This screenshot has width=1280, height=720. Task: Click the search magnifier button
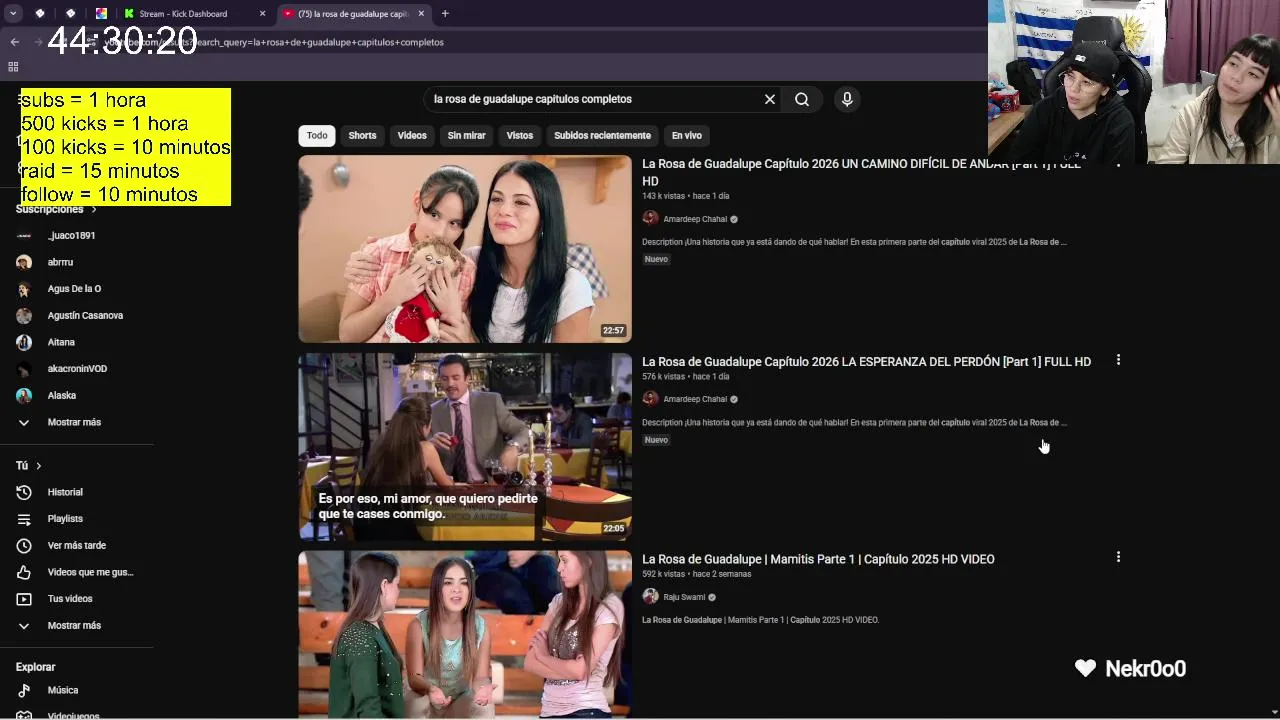[x=802, y=99]
